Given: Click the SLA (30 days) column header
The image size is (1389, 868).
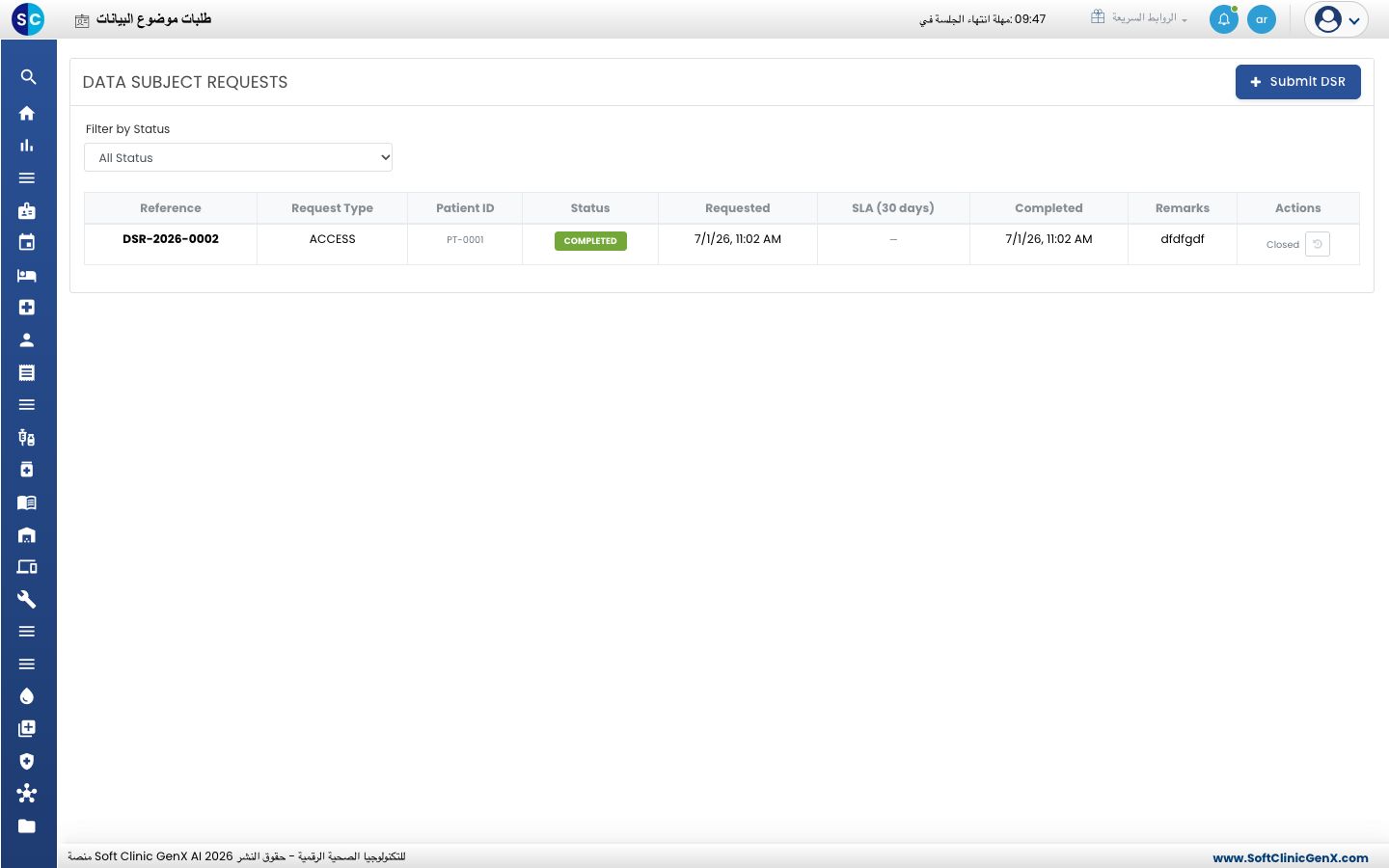Looking at the screenshot, I should [893, 208].
